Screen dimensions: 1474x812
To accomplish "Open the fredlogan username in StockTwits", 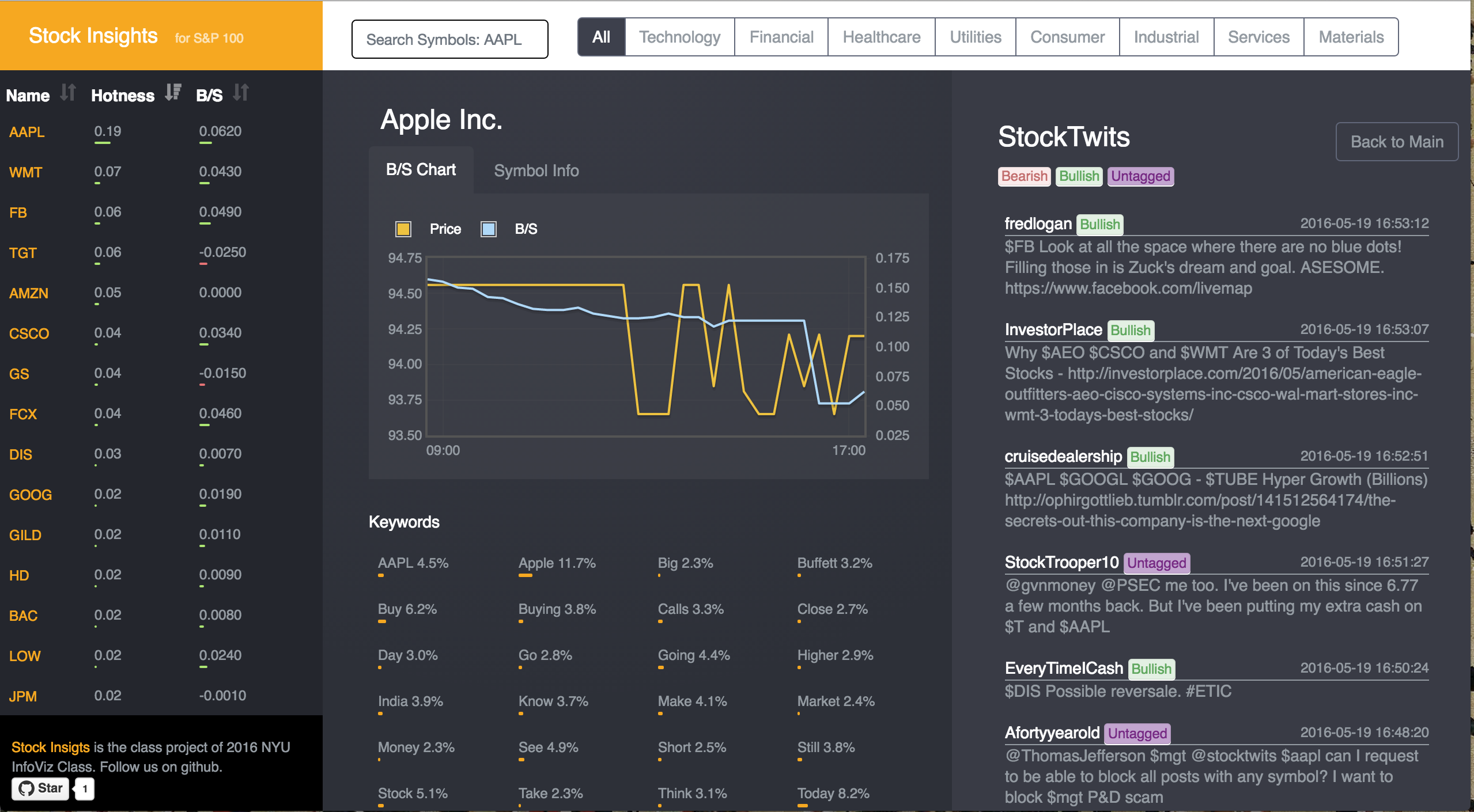I will [1038, 223].
